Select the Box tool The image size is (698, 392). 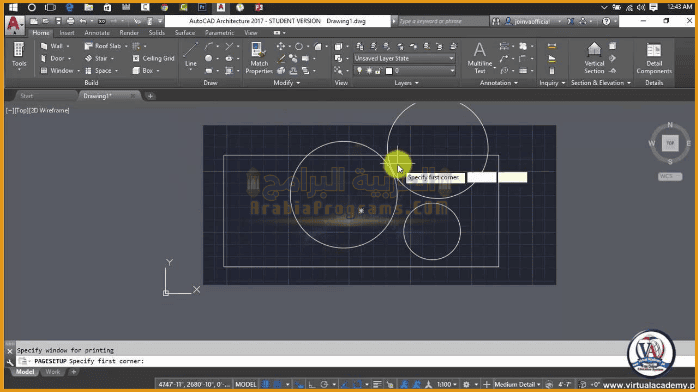click(143, 71)
